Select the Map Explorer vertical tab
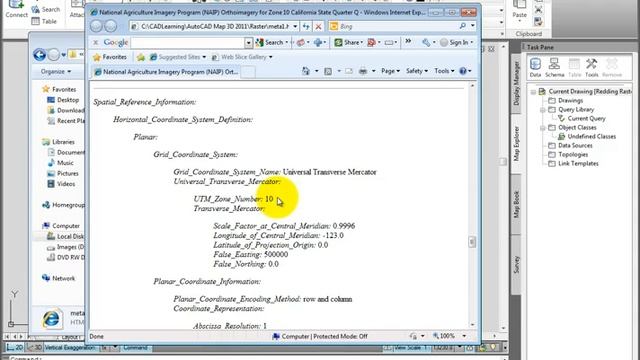The image size is (640, 360). click(x=516, y=143)
